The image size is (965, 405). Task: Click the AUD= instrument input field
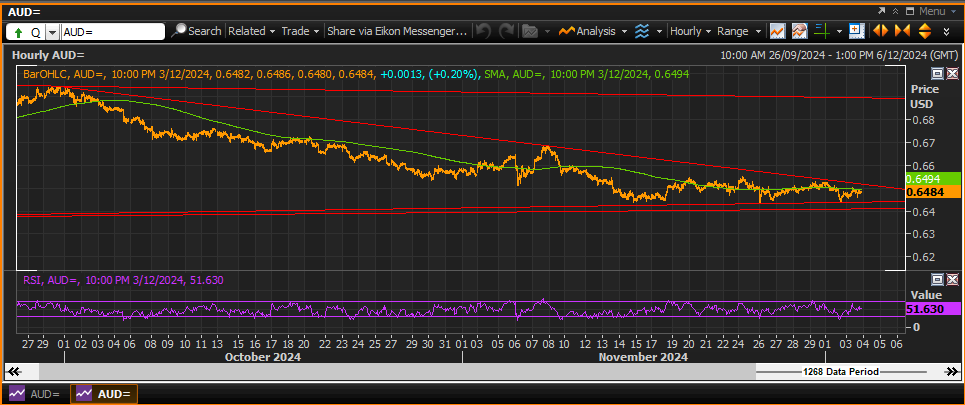[113, 31]
